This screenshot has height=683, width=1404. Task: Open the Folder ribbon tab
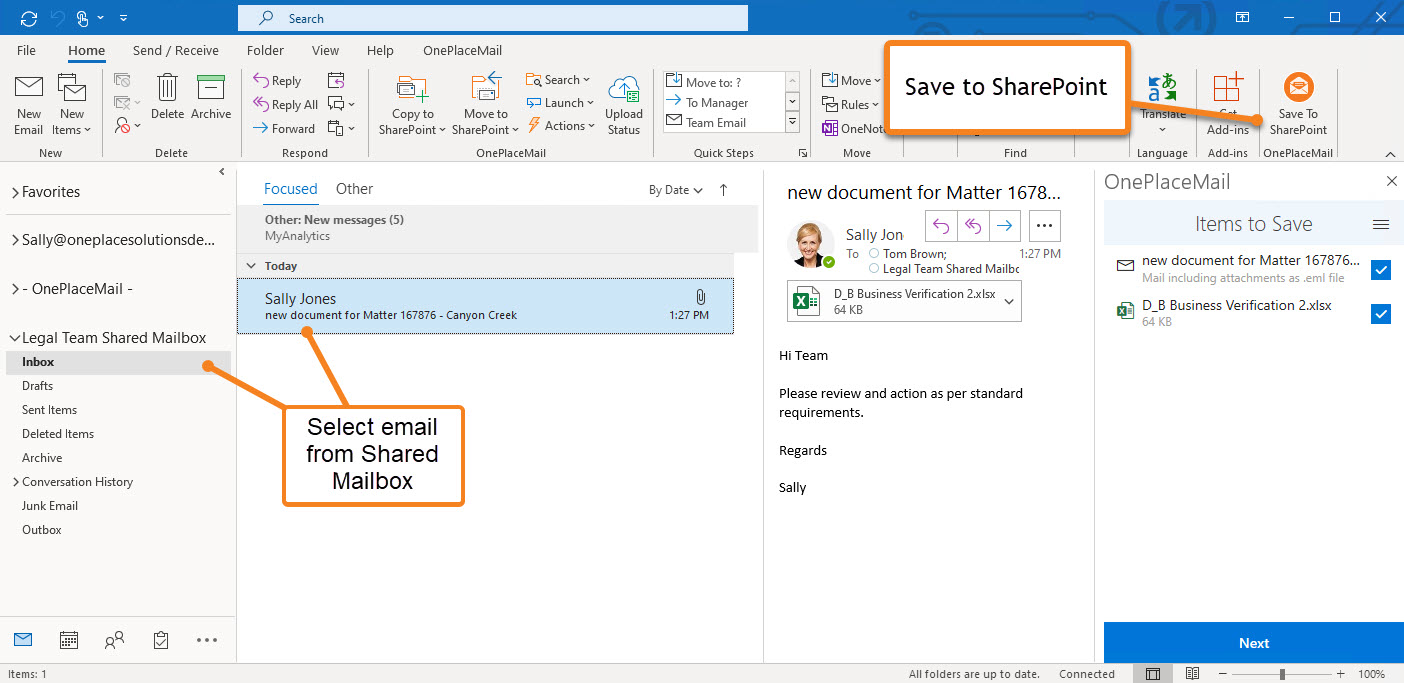265,50
